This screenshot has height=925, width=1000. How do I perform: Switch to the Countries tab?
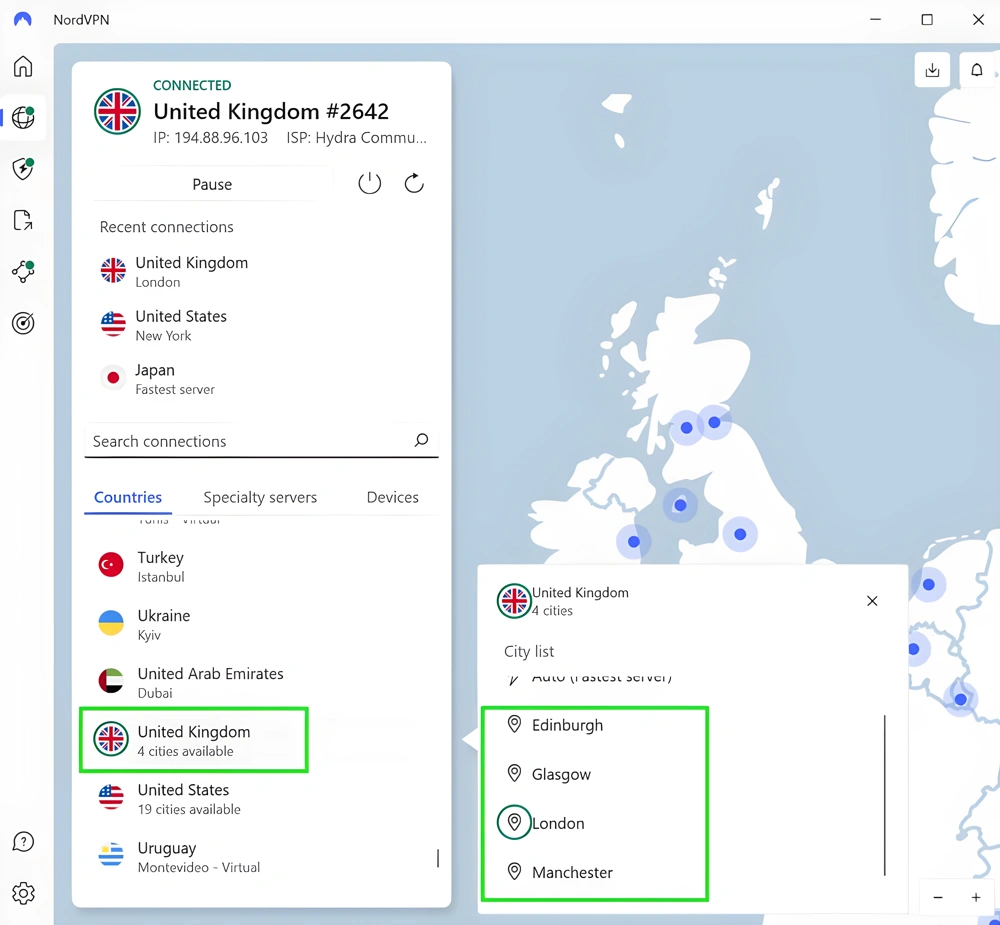pos(128,498)
